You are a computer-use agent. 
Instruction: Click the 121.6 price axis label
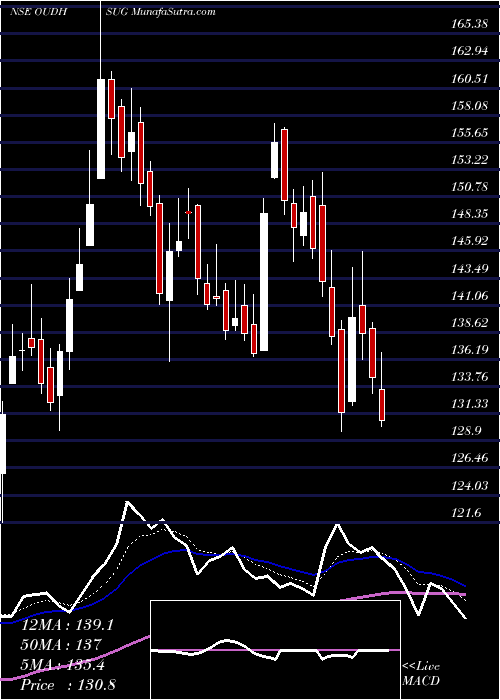pos(465,513)
